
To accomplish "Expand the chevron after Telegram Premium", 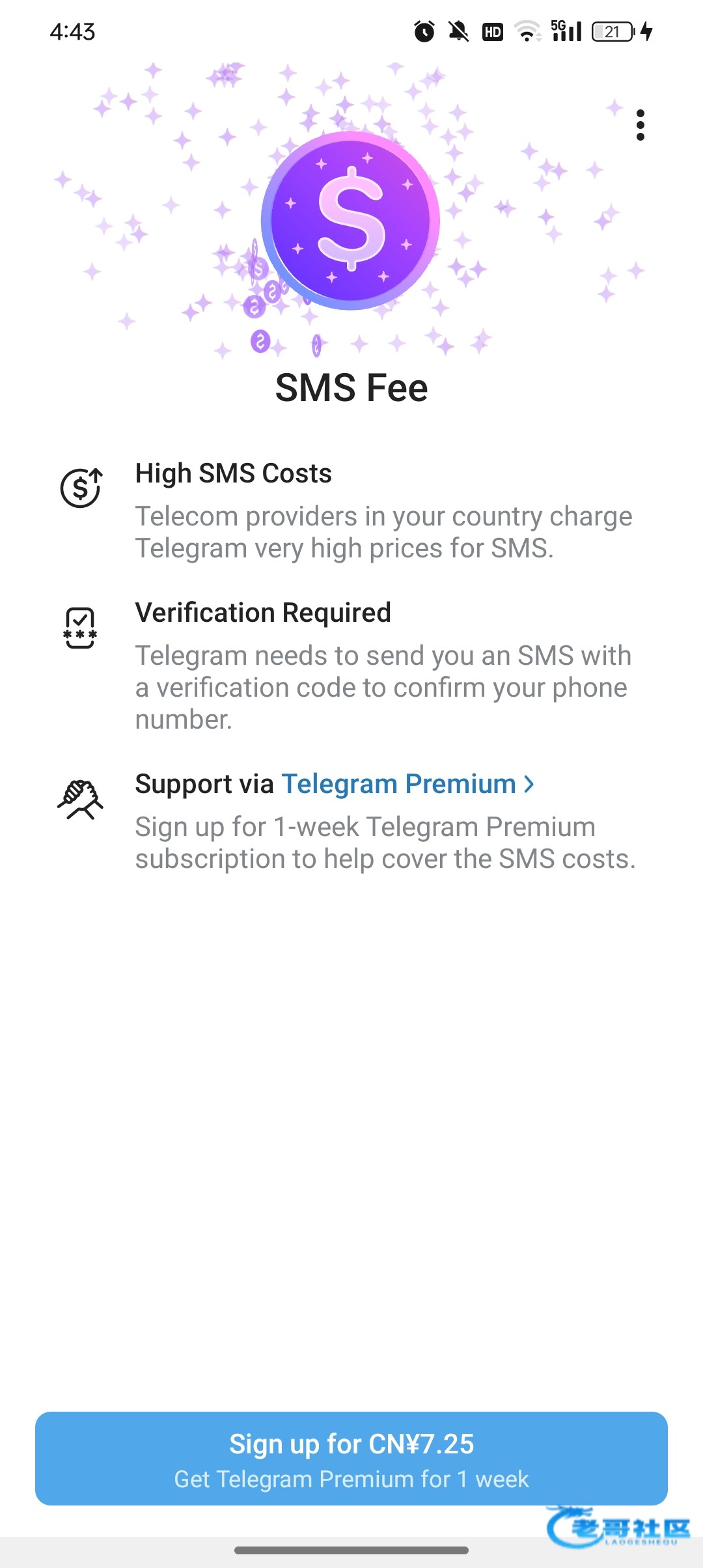I will tap(529, 784).
